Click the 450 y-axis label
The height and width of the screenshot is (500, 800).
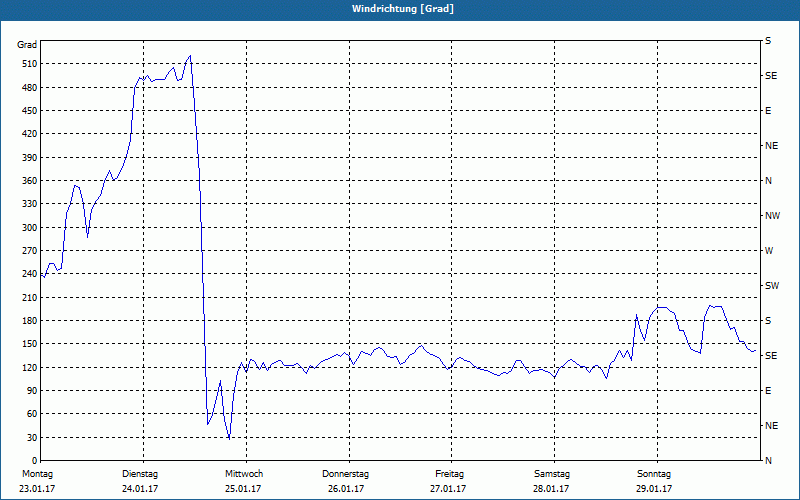(29, 111)
